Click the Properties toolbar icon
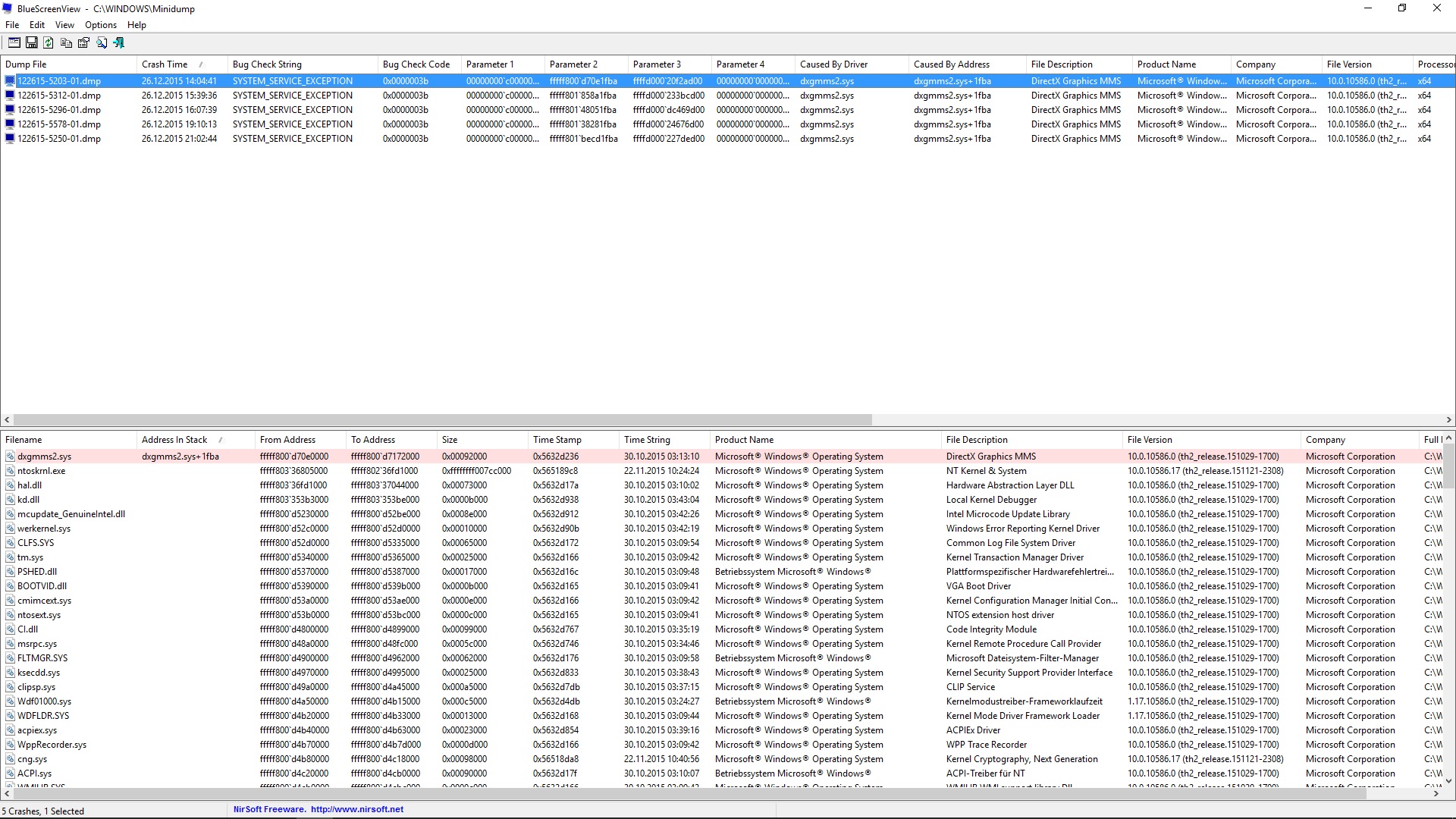This screenshot has height=819, width=1456. [x=83, y=43]
